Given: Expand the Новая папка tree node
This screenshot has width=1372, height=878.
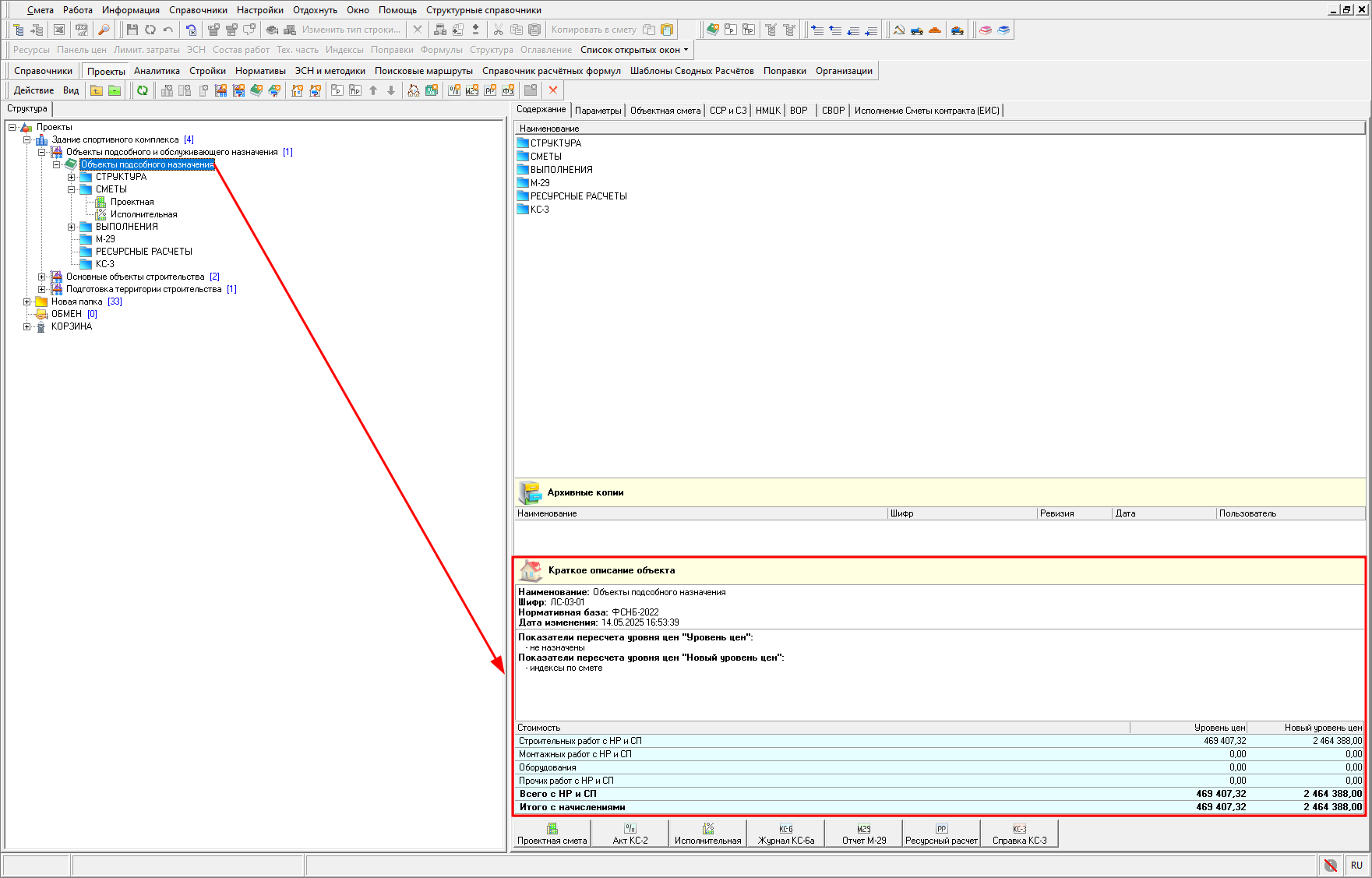Looking at the screenshot, I should click(x=26, y=301).
